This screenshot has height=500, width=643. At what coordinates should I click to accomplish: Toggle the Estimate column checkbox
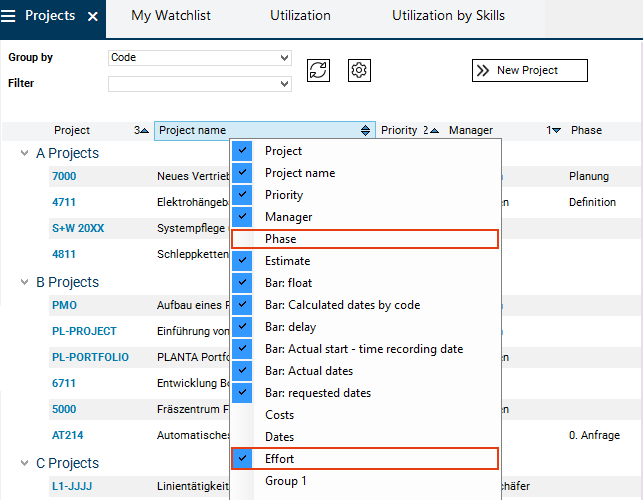pos(241,261)
